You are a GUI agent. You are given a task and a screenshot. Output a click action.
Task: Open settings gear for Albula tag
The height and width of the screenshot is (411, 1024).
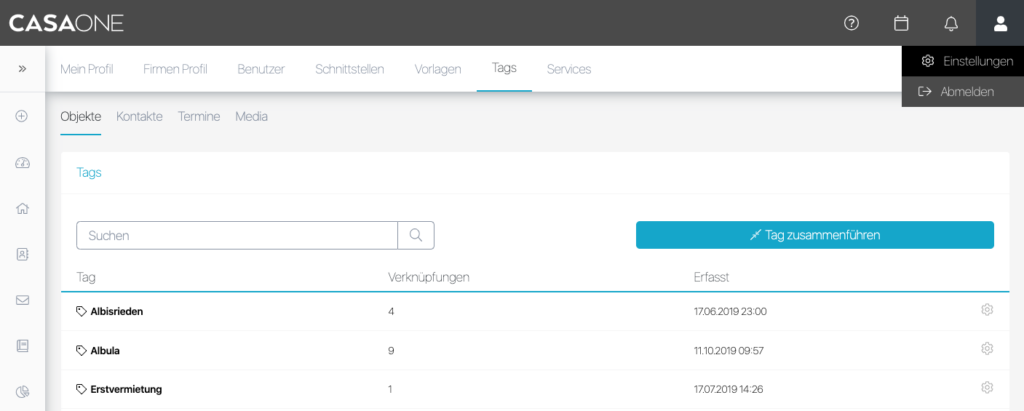pos(987,349)
